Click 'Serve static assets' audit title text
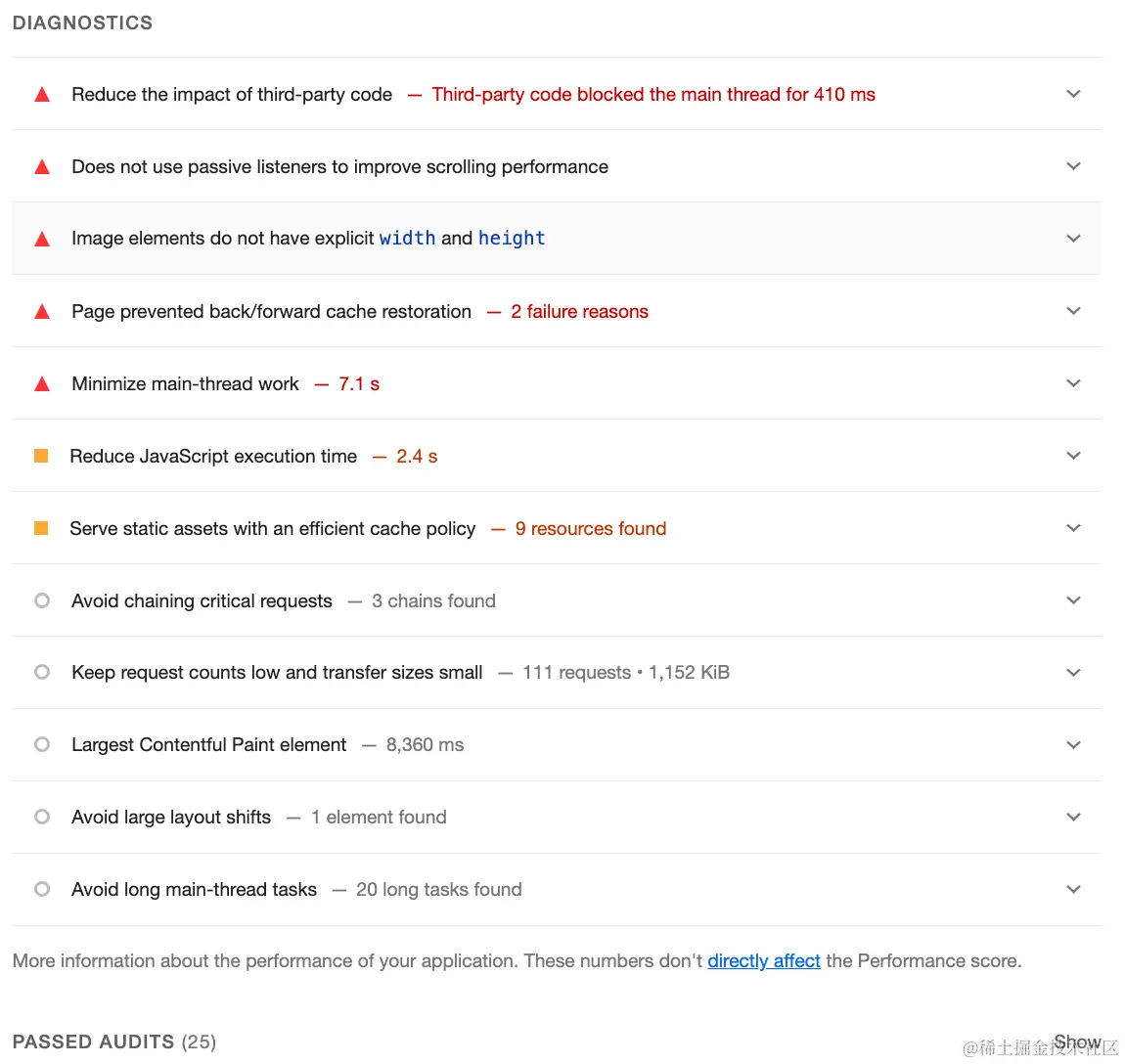Viewport: 1125px width, 1064px height. tap(272, 529)
